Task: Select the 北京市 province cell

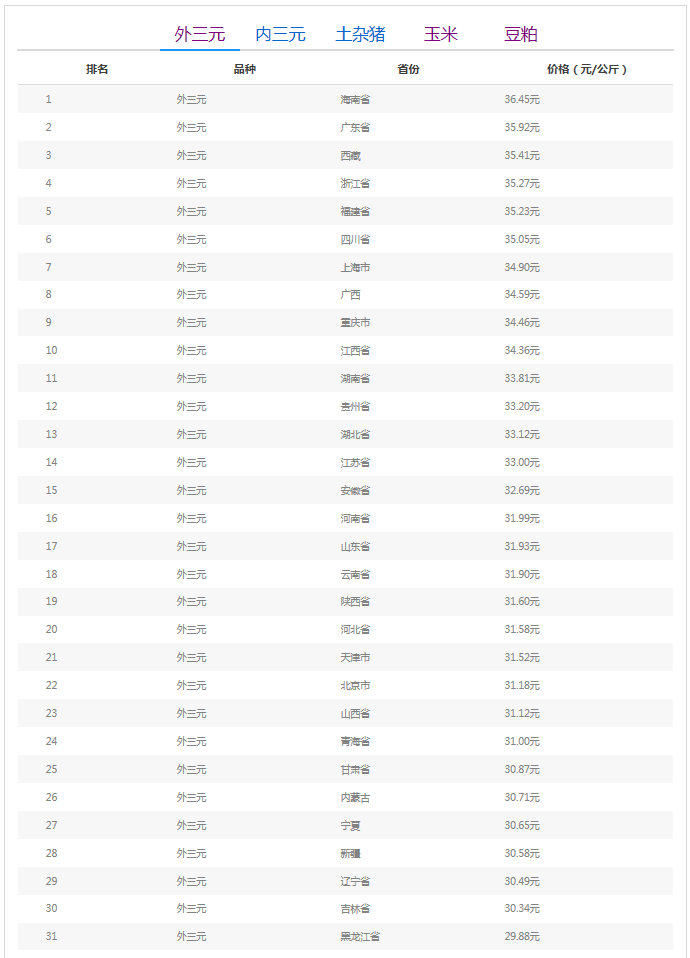Action: [x=355, y=685]
